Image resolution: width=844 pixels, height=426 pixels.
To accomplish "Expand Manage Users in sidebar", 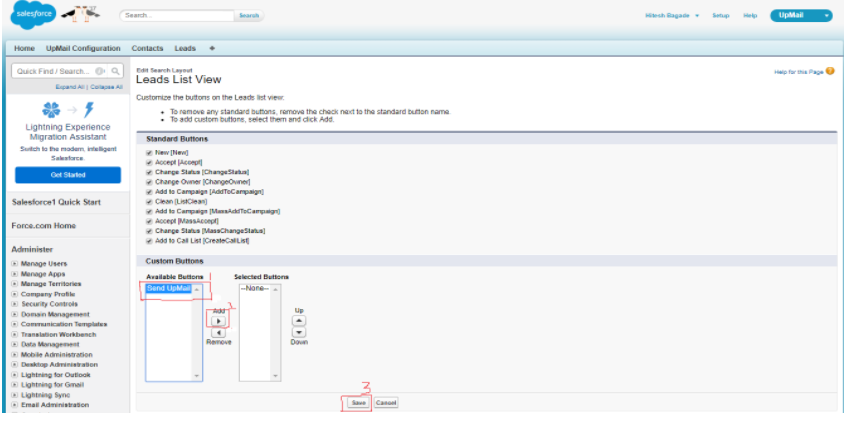I will pos(15,264).
